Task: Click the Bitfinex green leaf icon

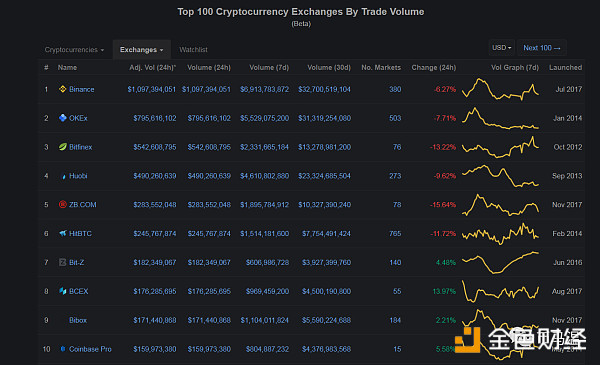Action: tap(63, 147)
